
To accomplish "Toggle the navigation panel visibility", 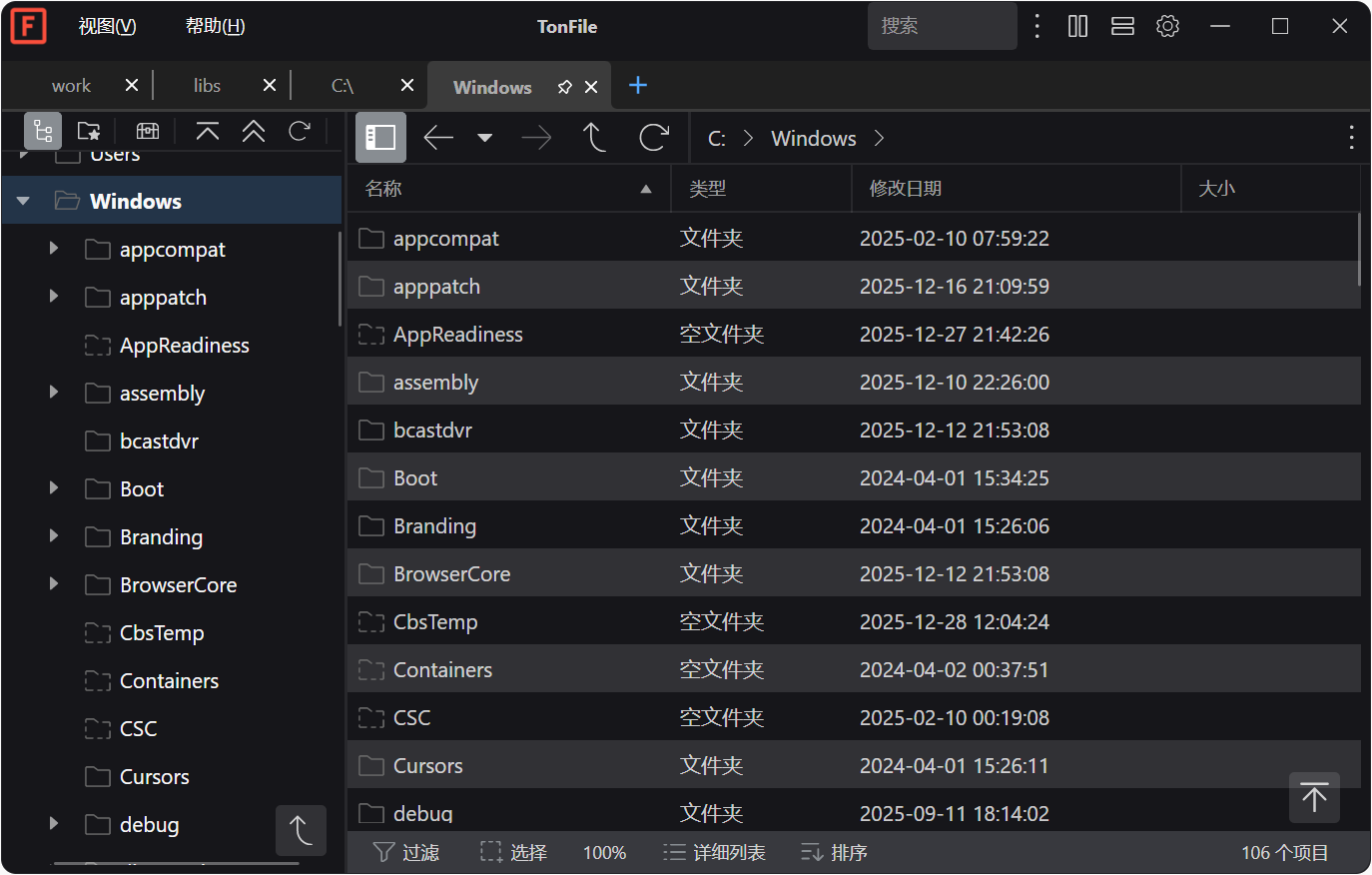I will (379, 137).
